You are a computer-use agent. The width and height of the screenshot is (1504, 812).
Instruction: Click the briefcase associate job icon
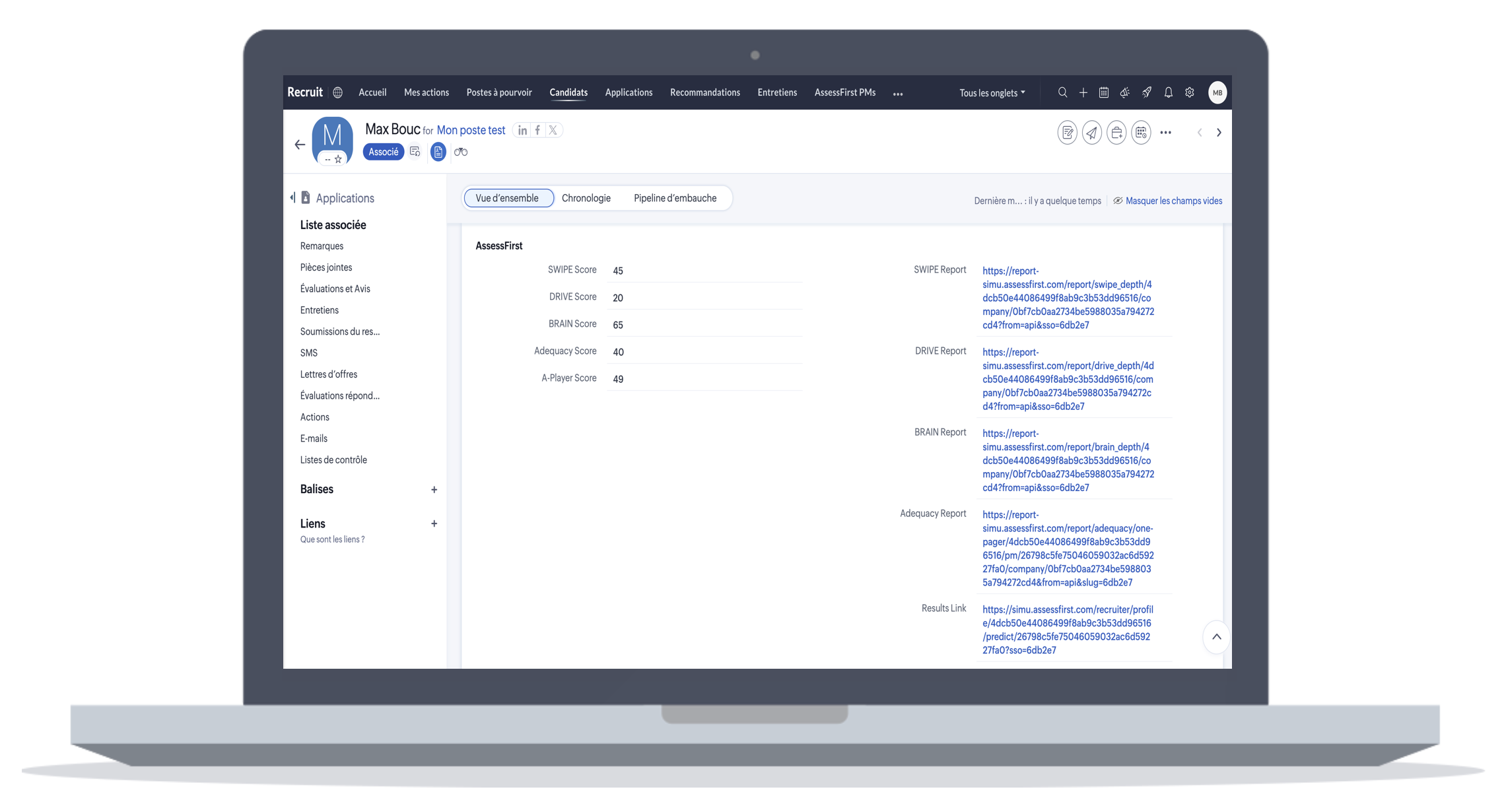[x=1116, y=133]
